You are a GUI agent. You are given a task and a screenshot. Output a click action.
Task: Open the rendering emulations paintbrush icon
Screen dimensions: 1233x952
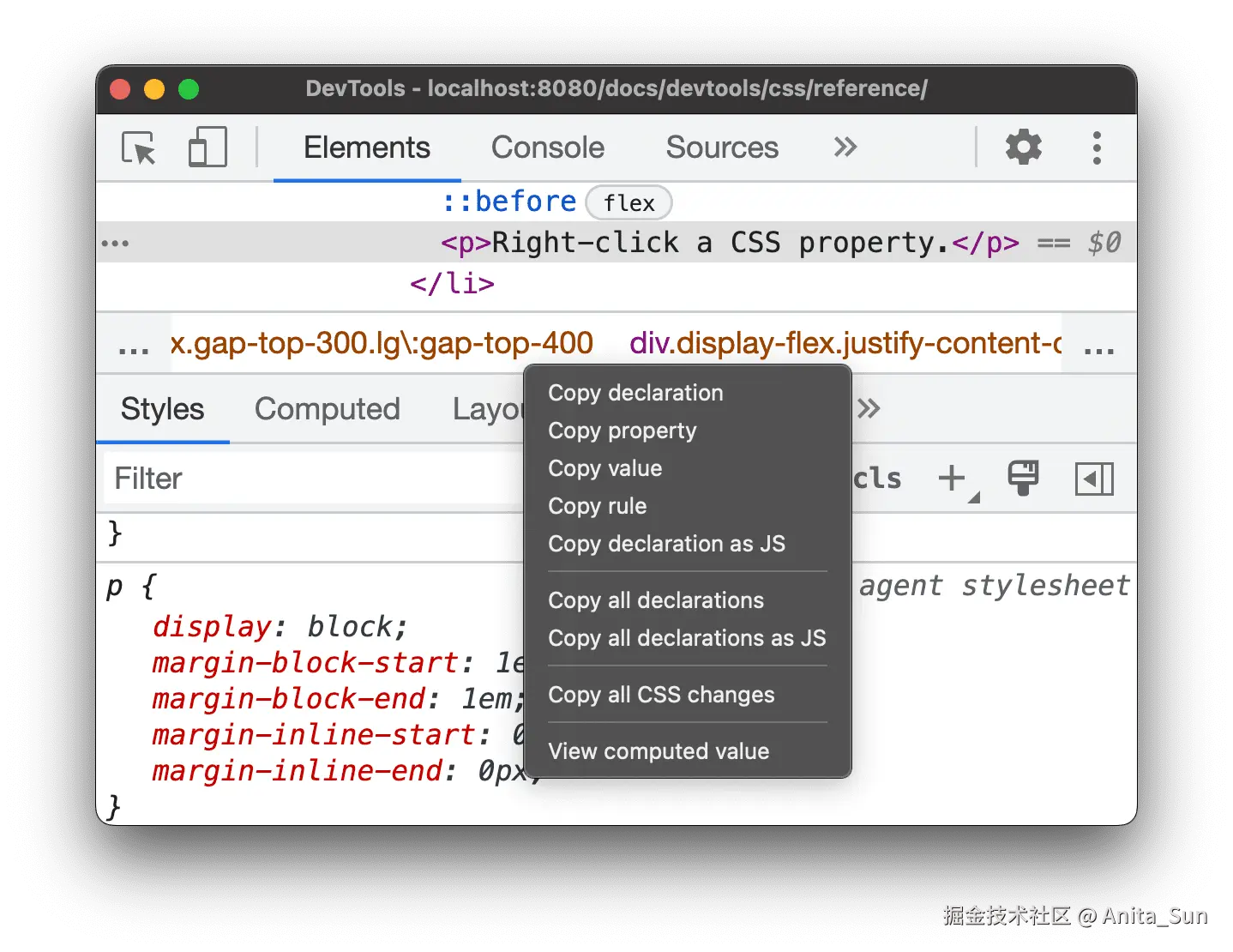coord(1023,478)
